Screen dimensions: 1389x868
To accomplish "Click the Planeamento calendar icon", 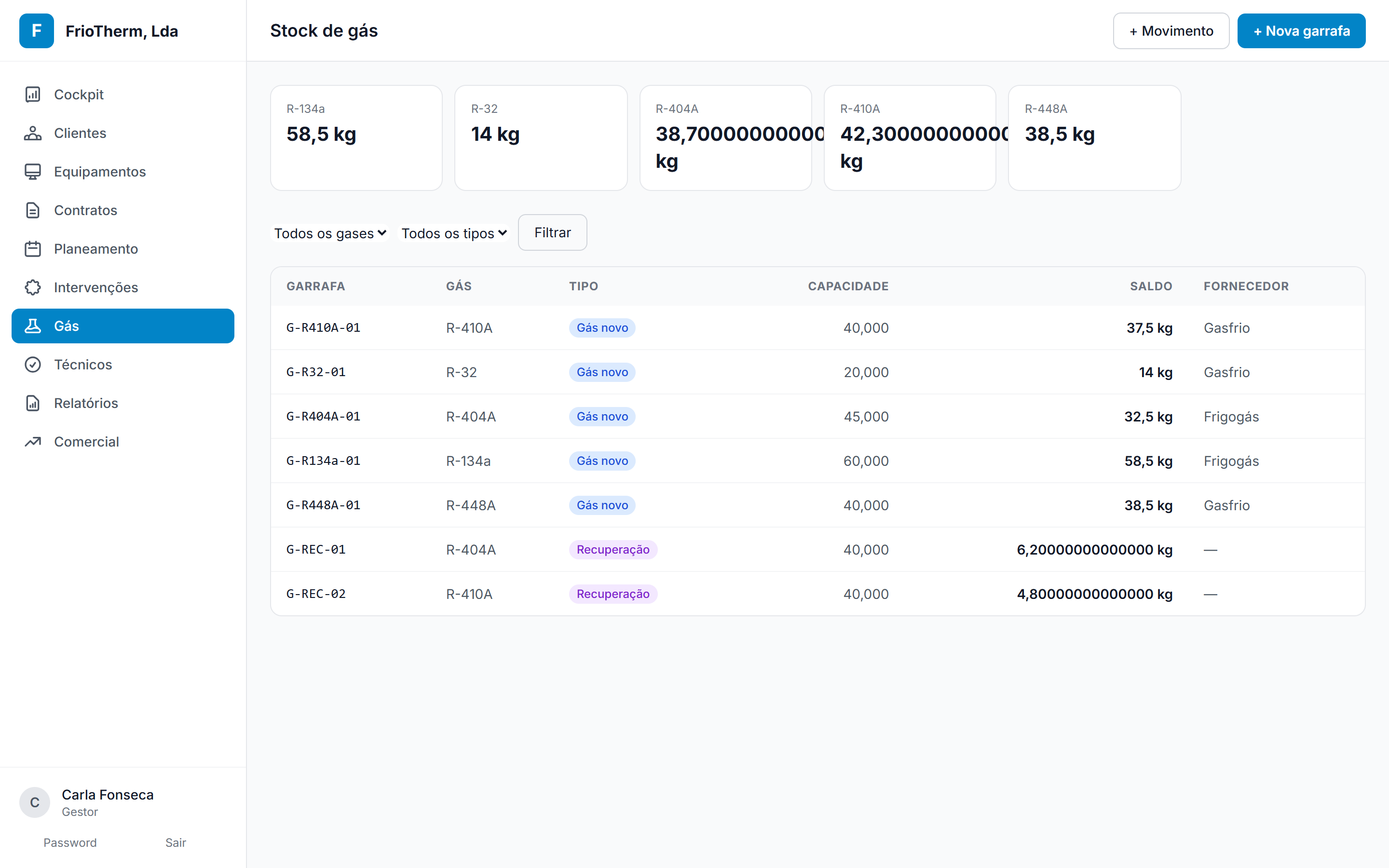I will 33,248.
